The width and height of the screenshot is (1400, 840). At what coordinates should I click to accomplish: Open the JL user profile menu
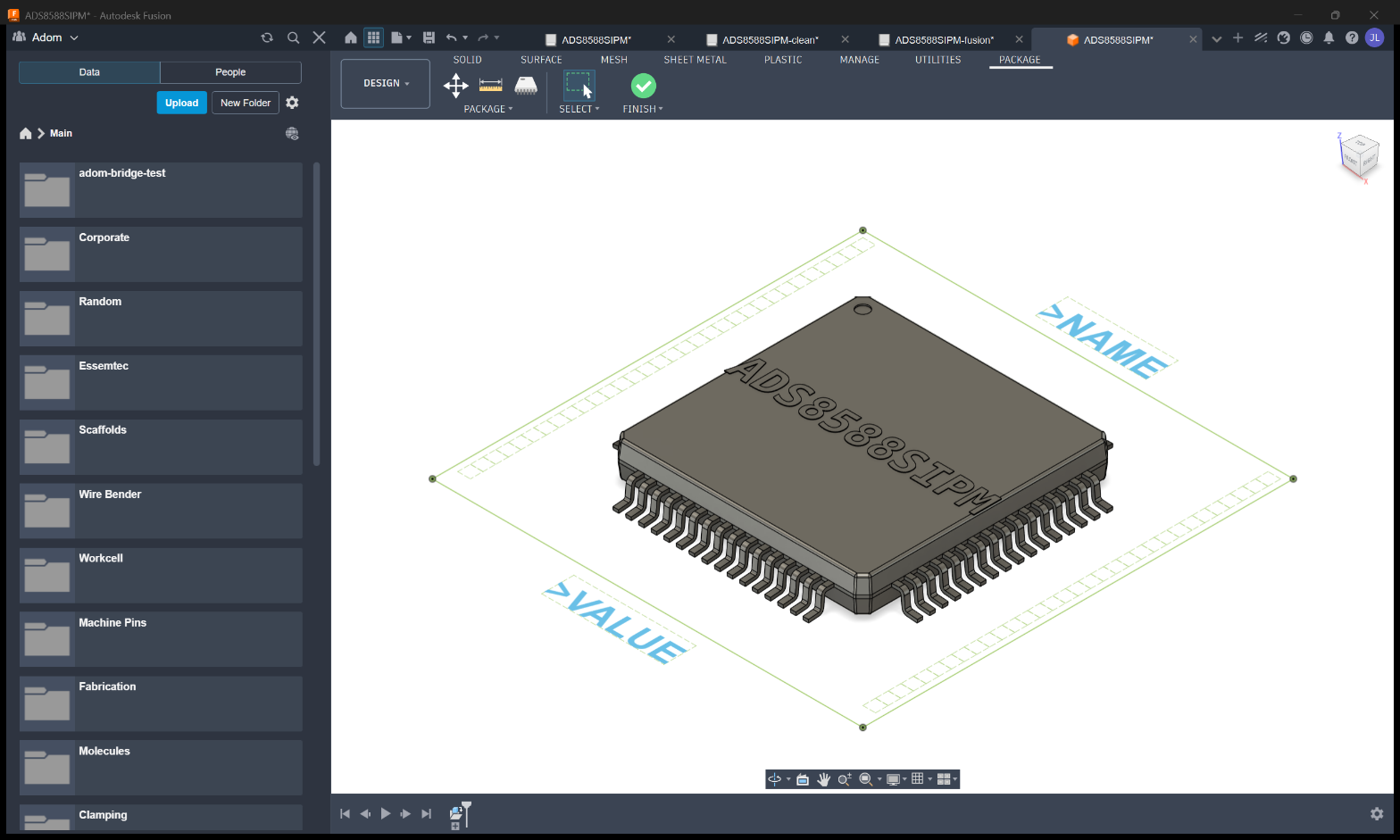tap(1375, 37)
